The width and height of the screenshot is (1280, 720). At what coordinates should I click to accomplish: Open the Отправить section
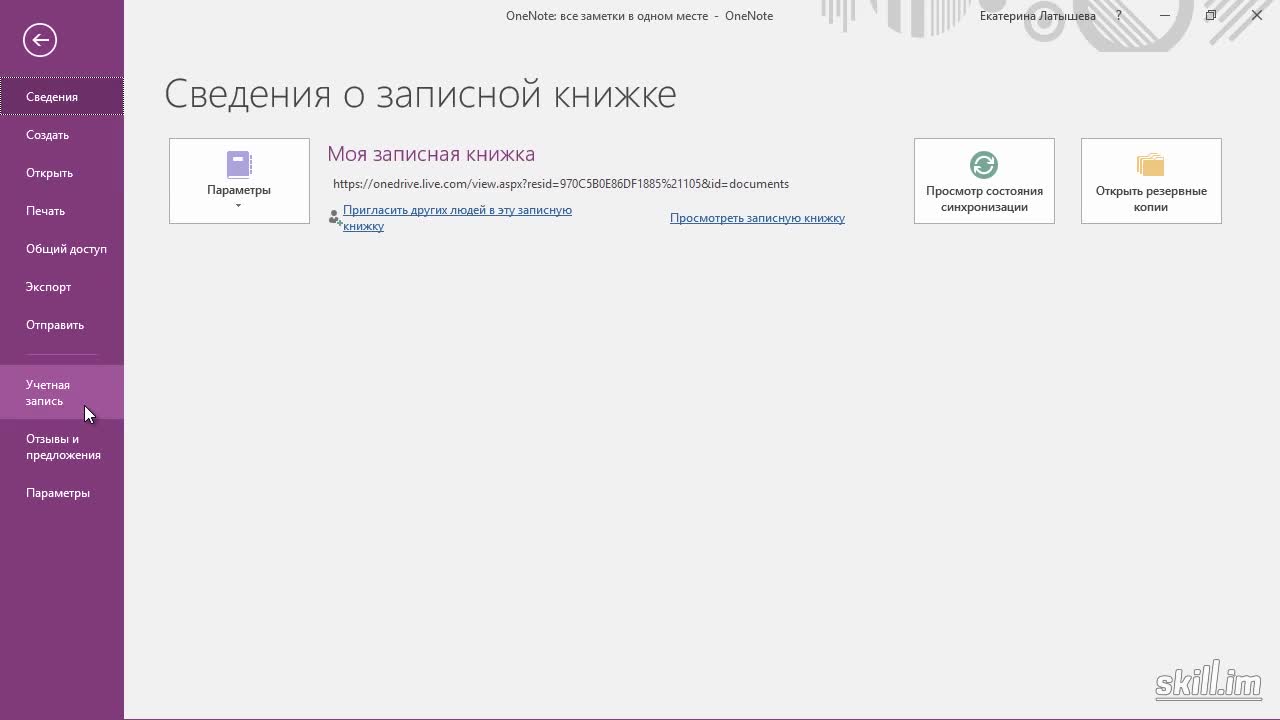(x=62, y=325)
